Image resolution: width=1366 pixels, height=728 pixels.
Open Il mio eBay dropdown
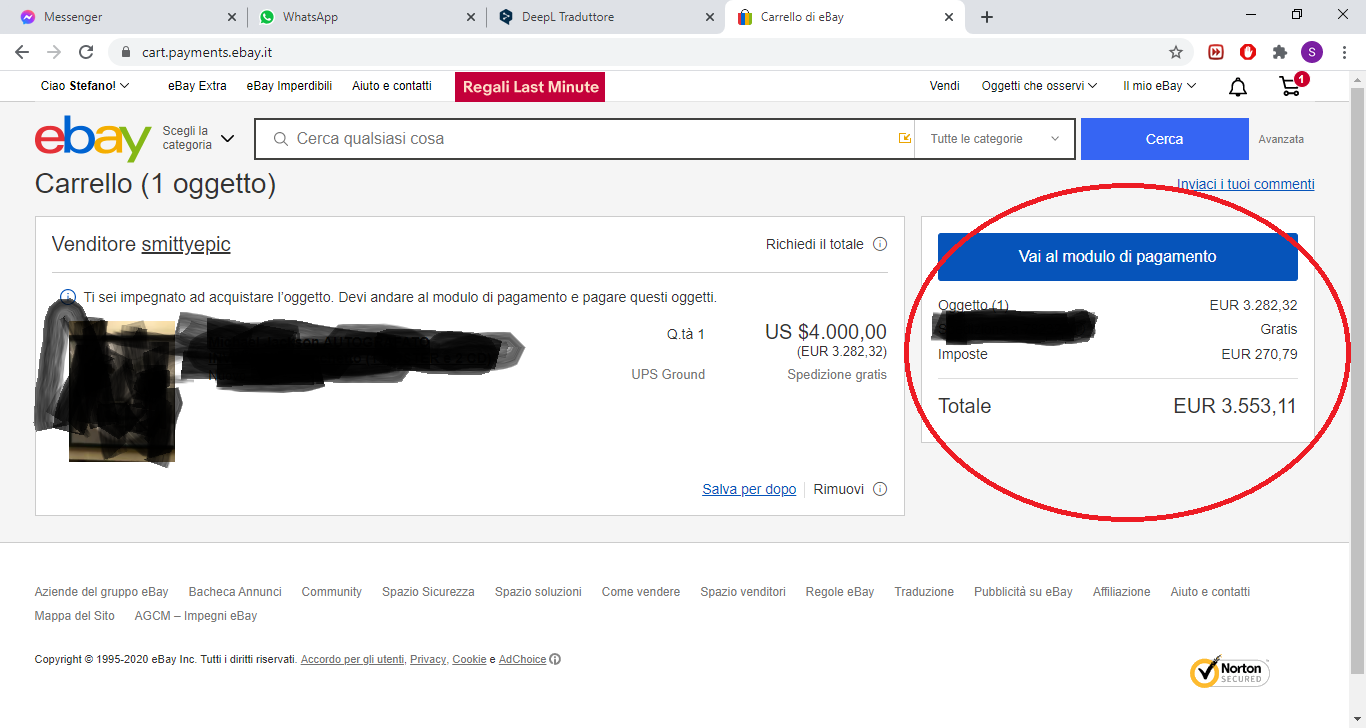pyautogui.click(x=1159, y=86)
